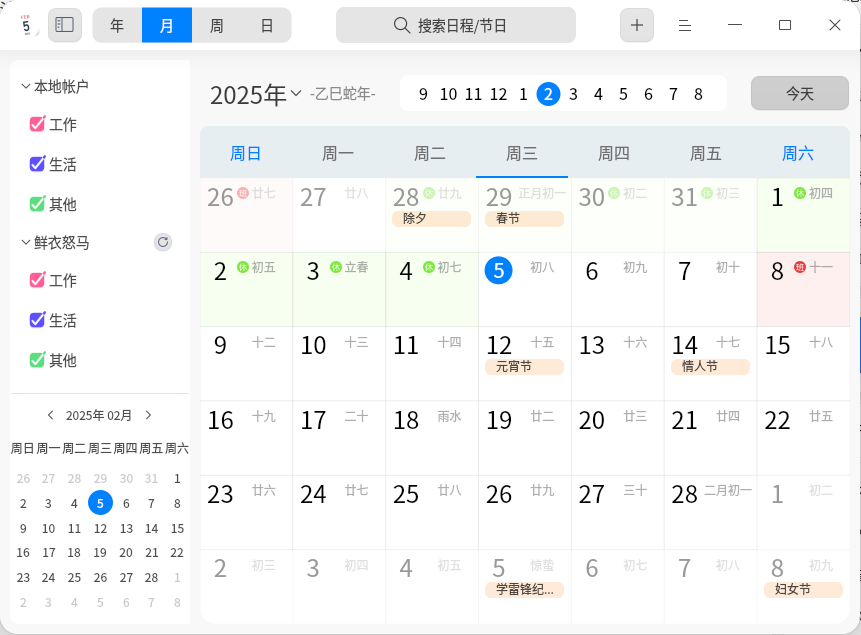Refresh the 鲜衣怒马 account sync
Viewport: 861px width, 635px height.
[x=163, y=242]
